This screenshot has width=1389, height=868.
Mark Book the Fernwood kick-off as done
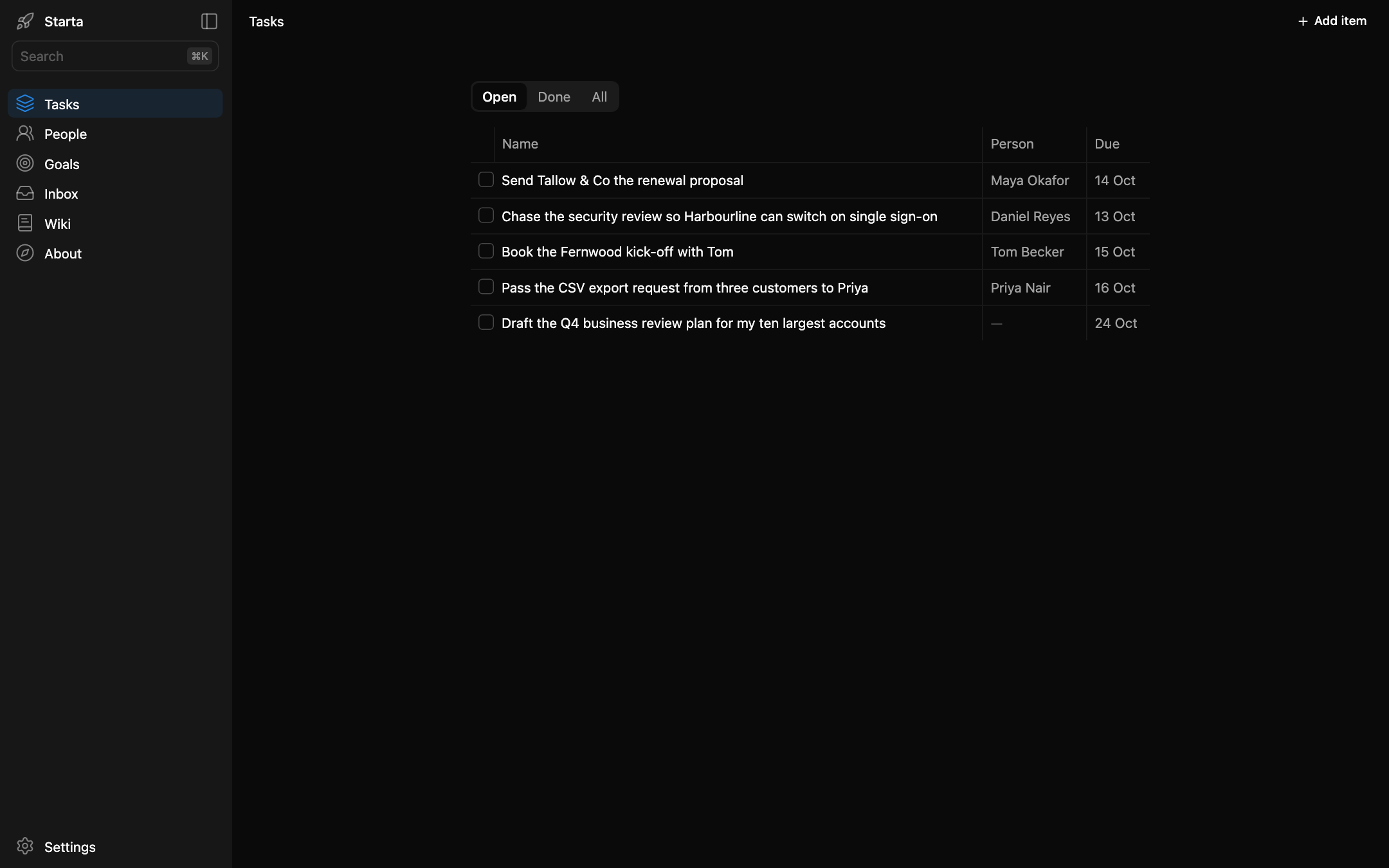pyautogui.click(x=486, y=251)
